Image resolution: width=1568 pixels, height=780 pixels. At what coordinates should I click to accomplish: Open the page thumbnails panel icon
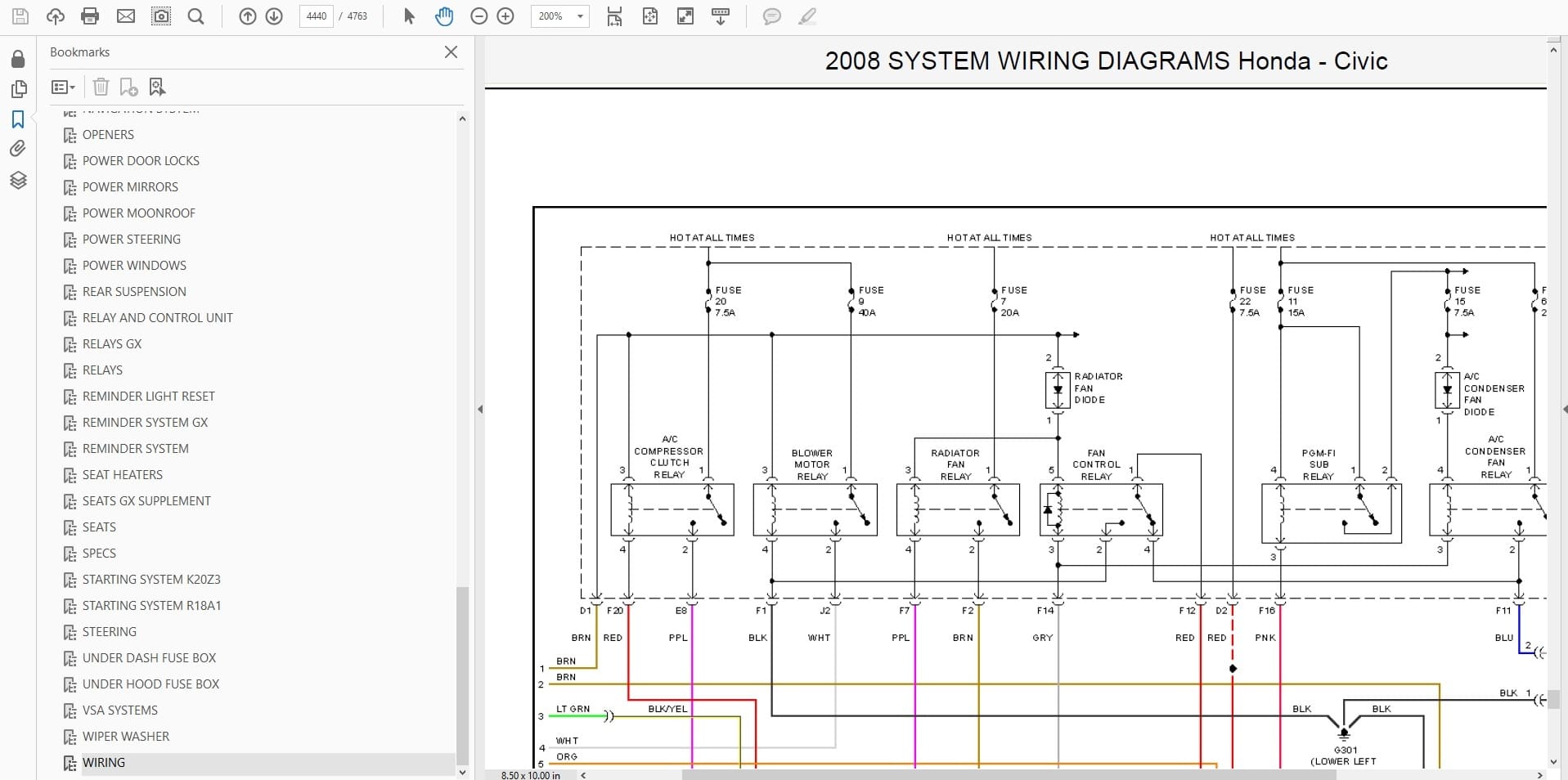pyautogui.click(x=18, y=89)
